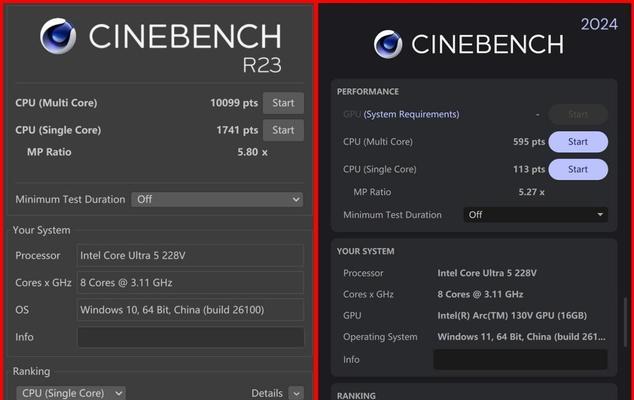This screenshot has width=634, height=400.
Task: Click the disabled GPU Start button in Cinebench 2024
Action: (x=578, y=114)
